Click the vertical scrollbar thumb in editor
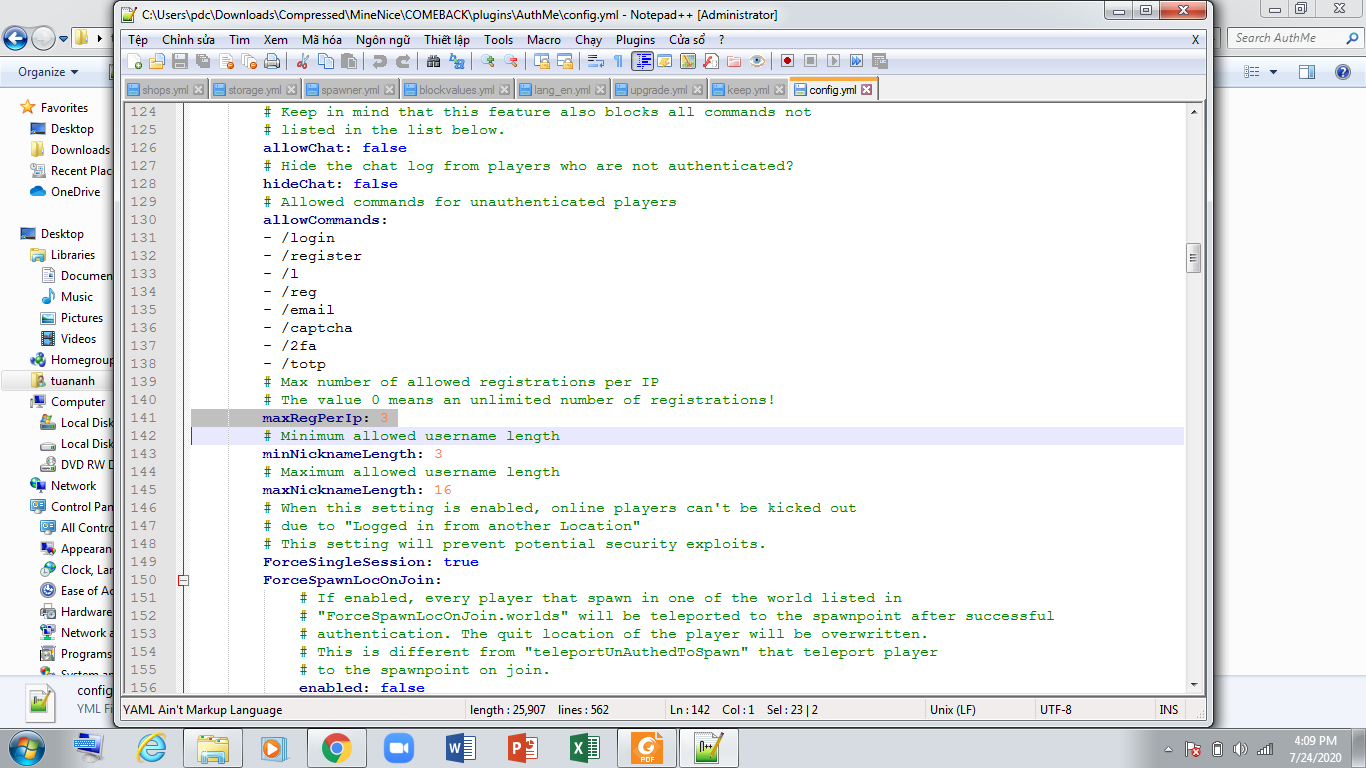 coord(1192,258)
